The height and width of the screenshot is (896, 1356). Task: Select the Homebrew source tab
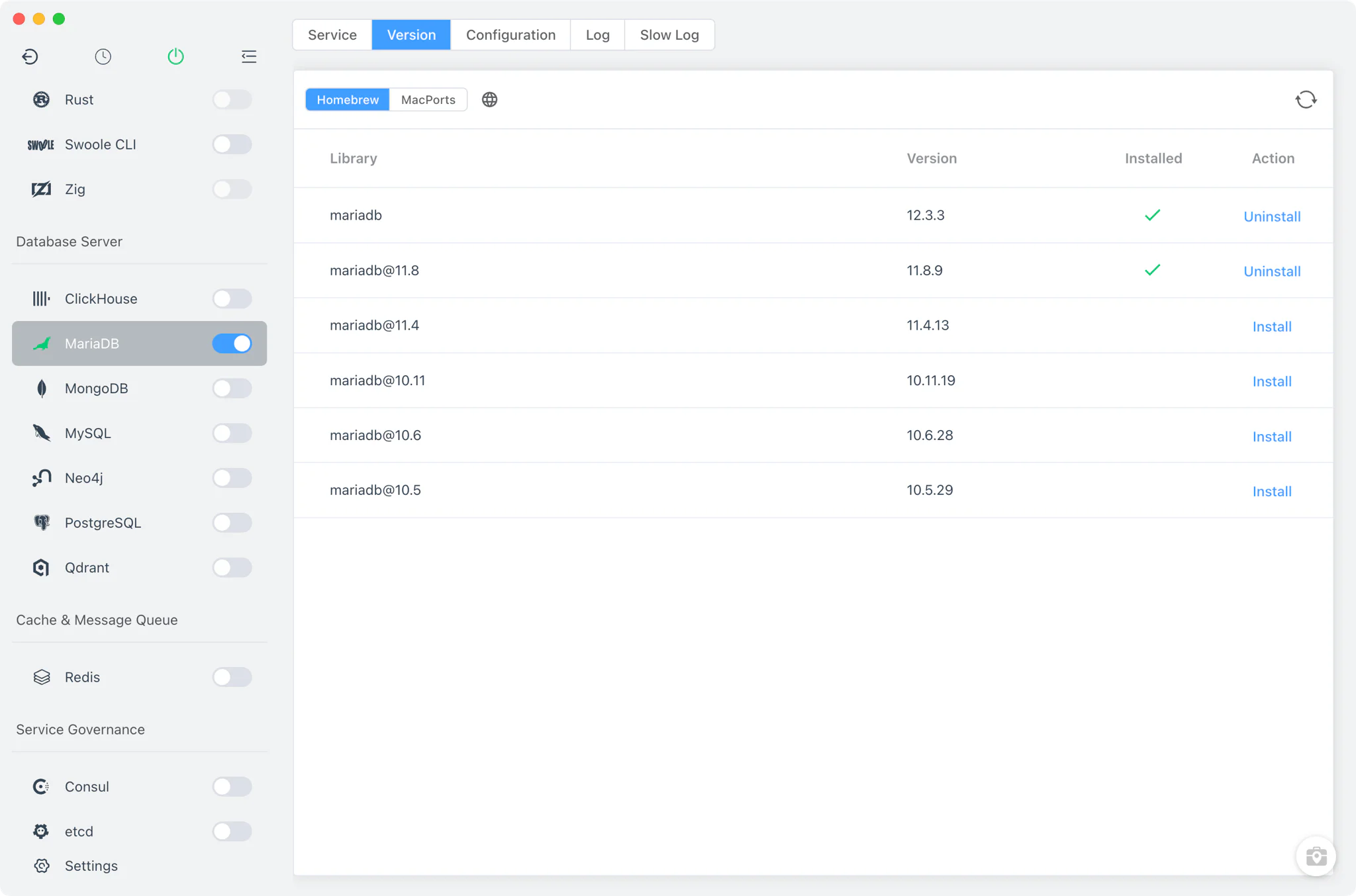click(348, 99)
